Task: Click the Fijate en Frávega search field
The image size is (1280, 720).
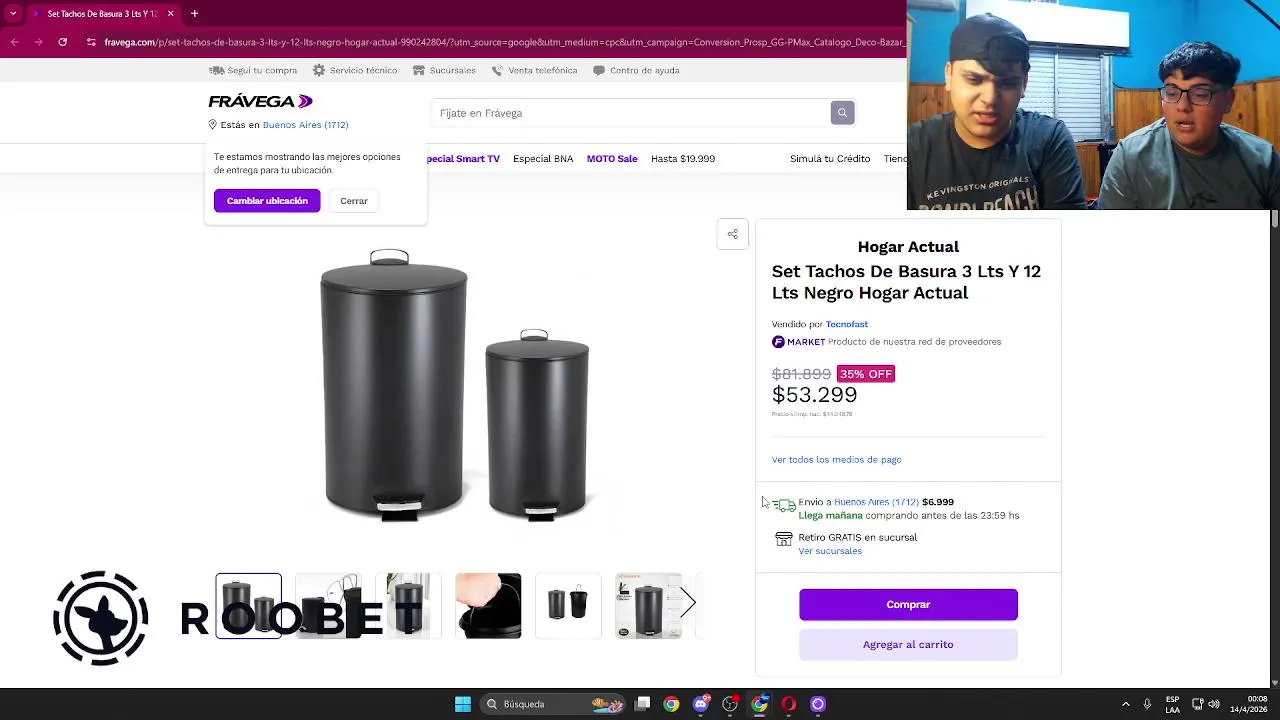Action: 634,113
